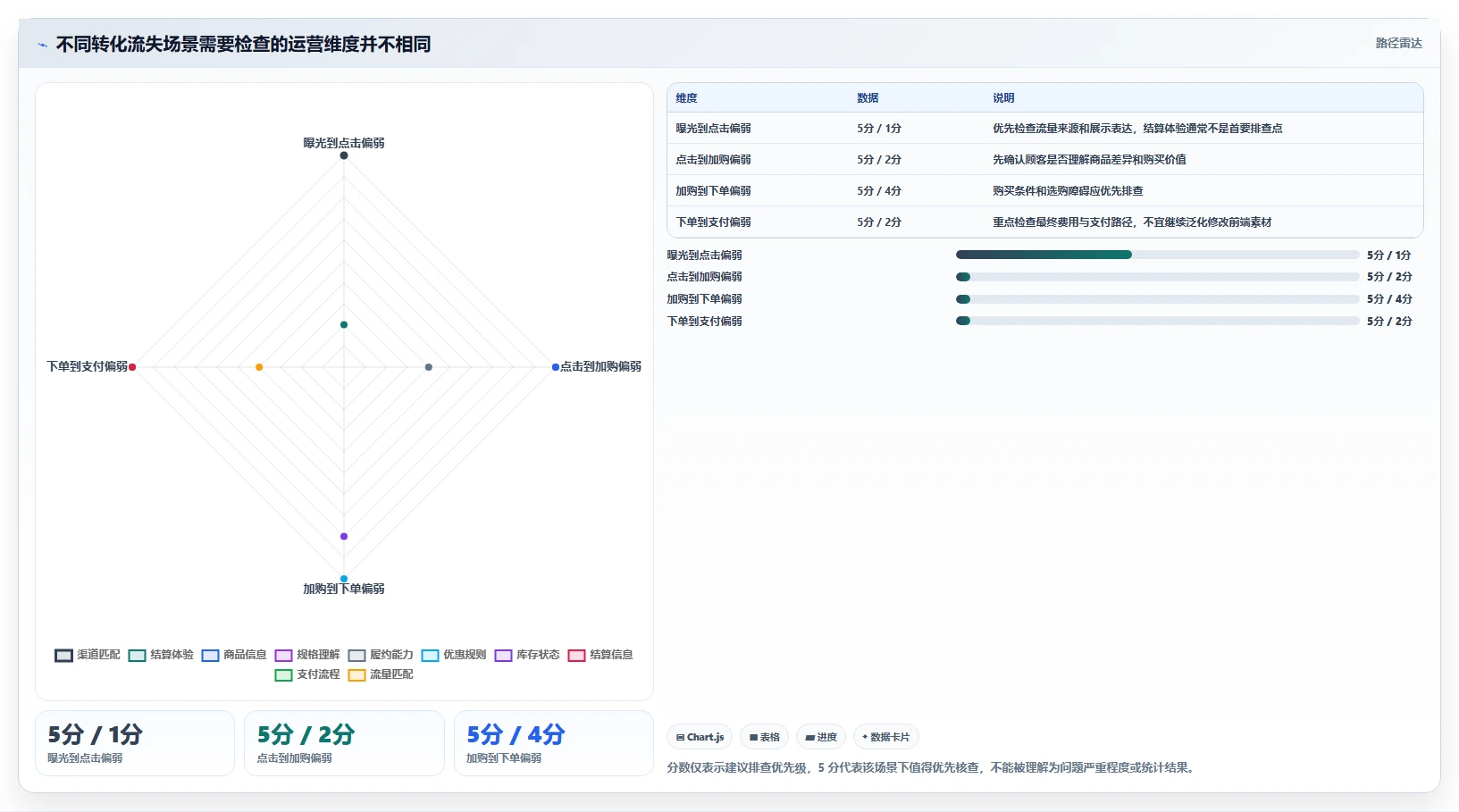1459x812 pixels.
Task: Click the red data point near 下单到支付偏弱
Action: tap(132, 367)
